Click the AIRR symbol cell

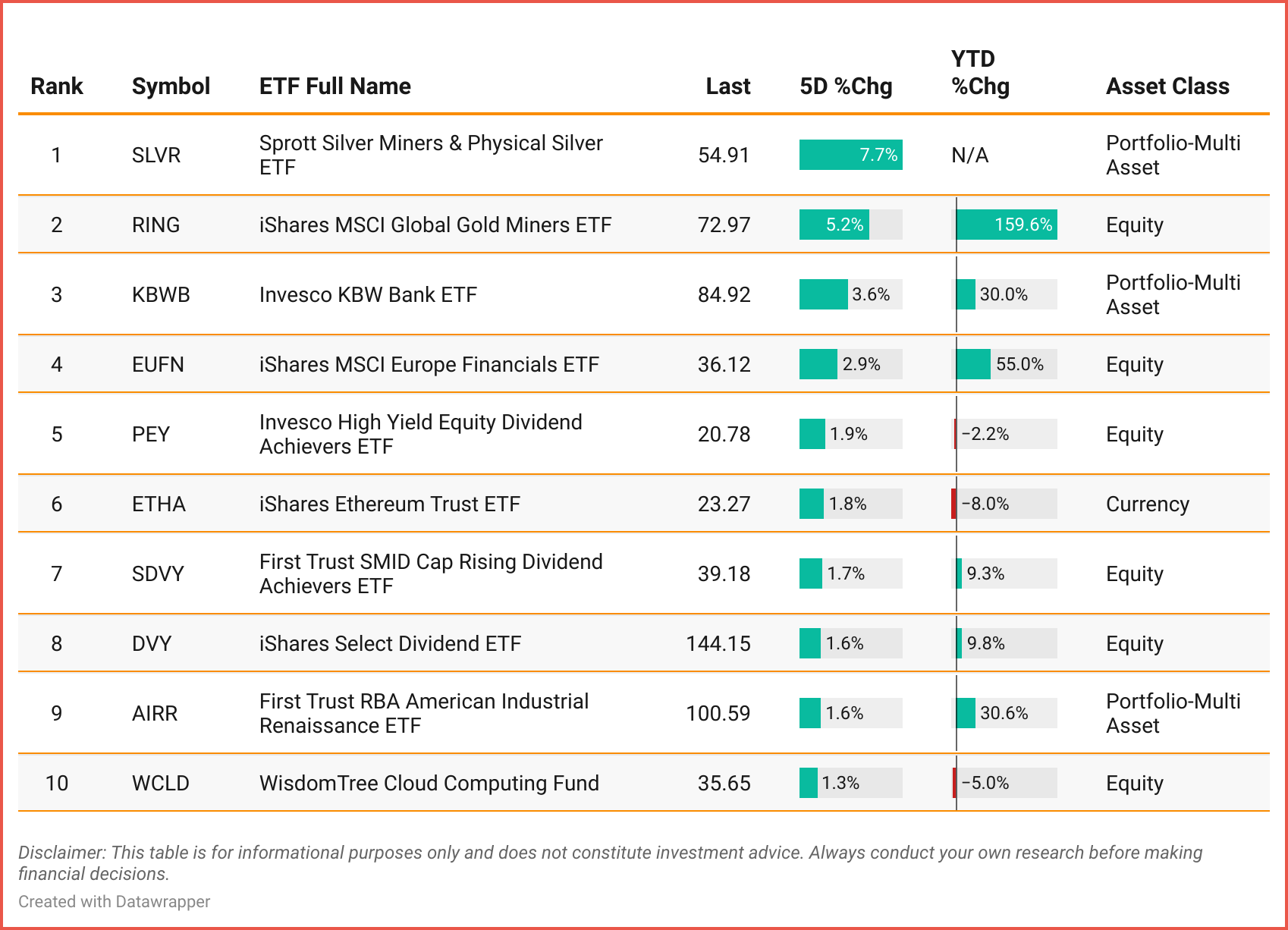click(155, 713)
